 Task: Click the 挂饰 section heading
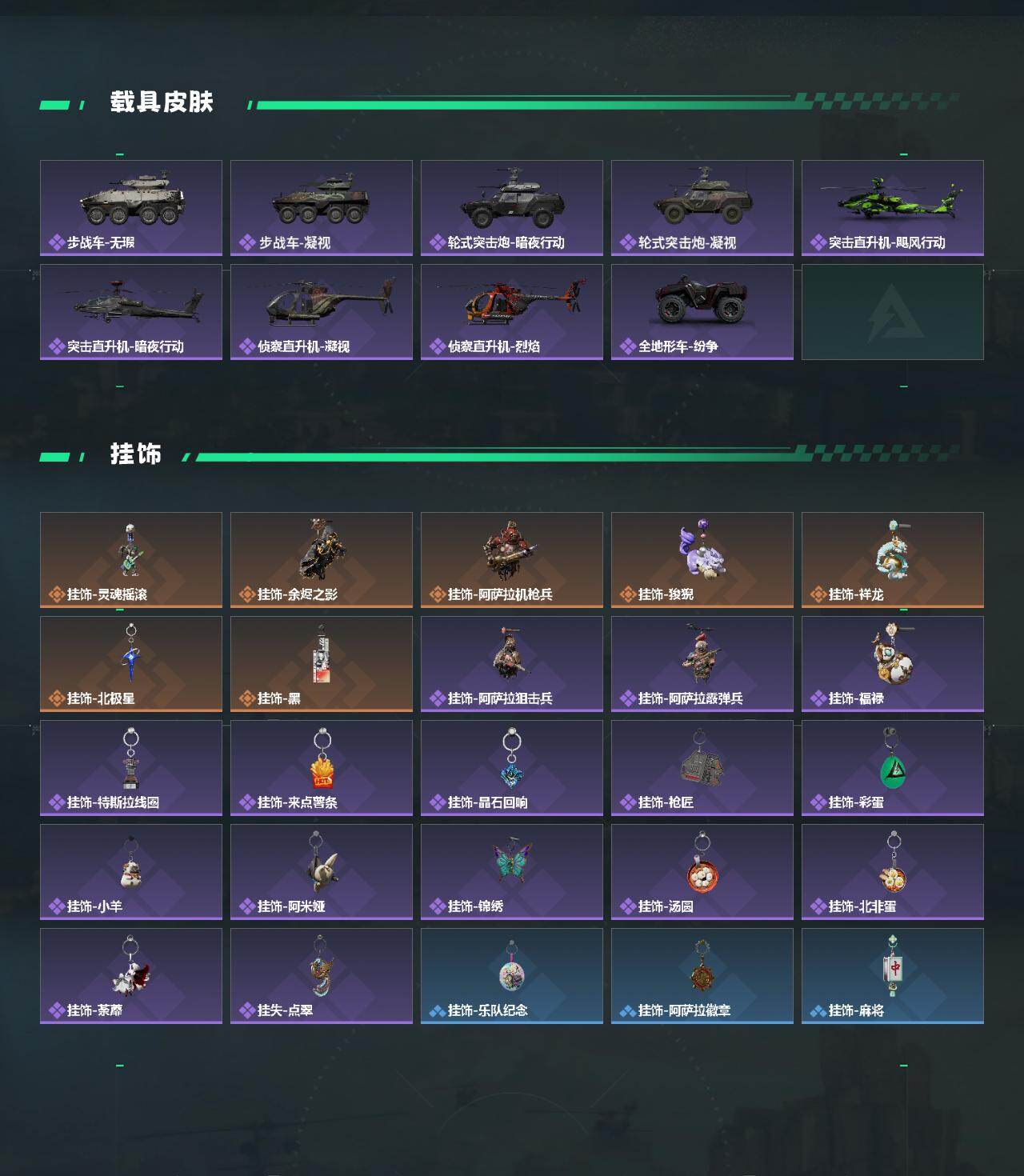[136, 454]
